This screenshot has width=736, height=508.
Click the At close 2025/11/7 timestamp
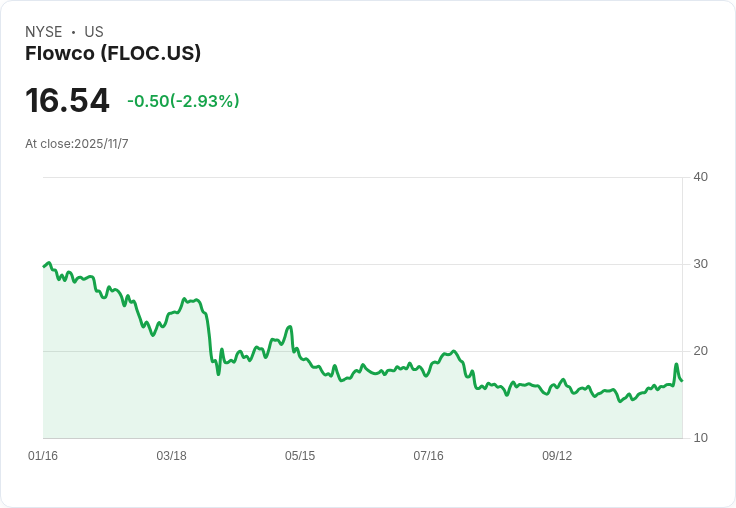(77, 144)
